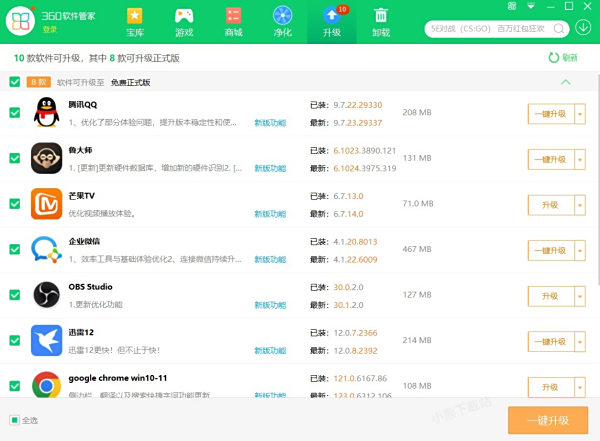Click the 登录 login link
The width and height of the screenshot is (600, 441).
point(49,29)
